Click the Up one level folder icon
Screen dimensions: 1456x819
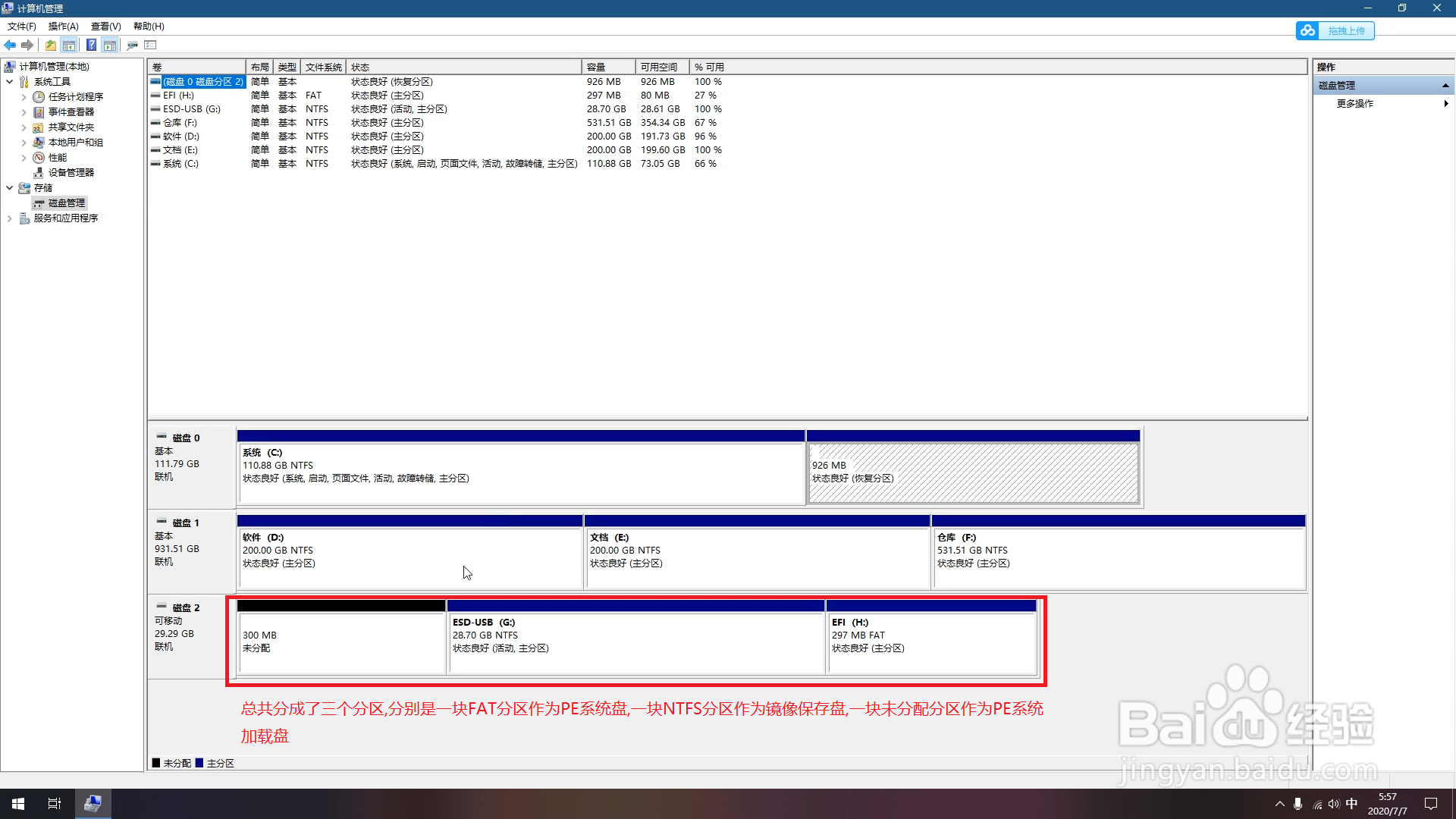click(x=50, y=45)
